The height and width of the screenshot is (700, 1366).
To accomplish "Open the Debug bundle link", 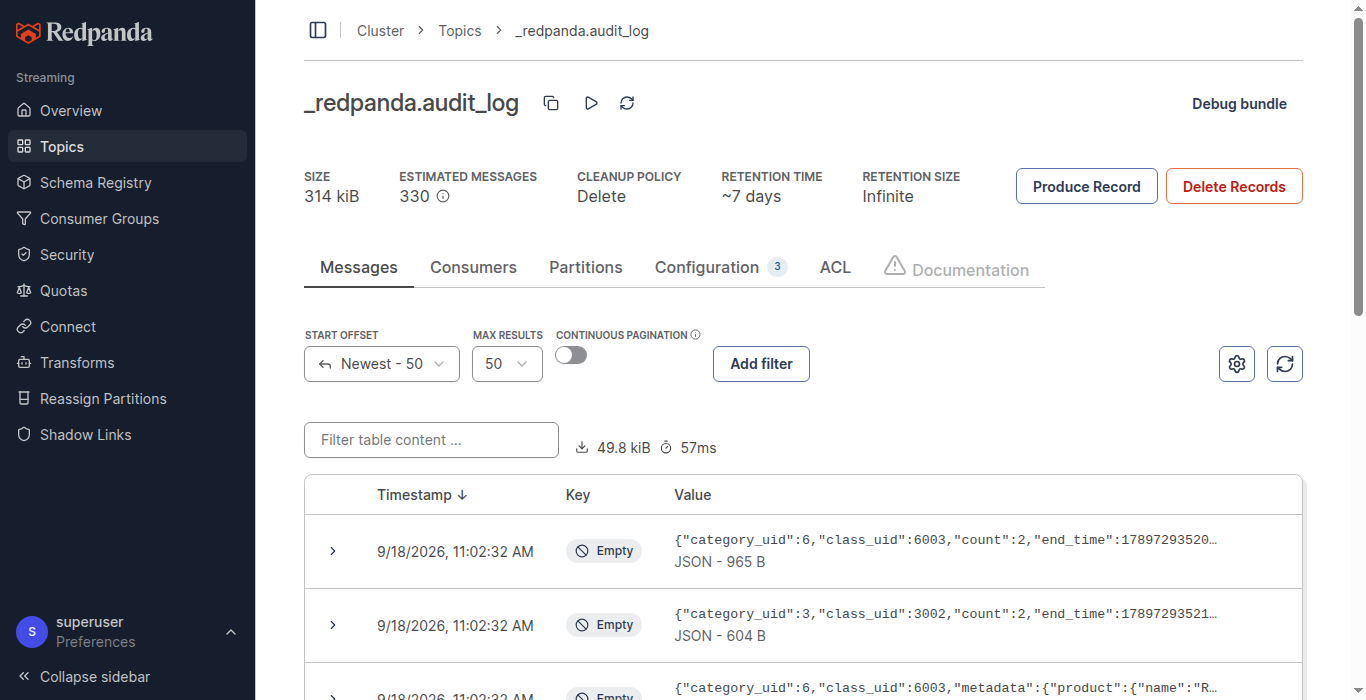I will (x=1239, y=104).
